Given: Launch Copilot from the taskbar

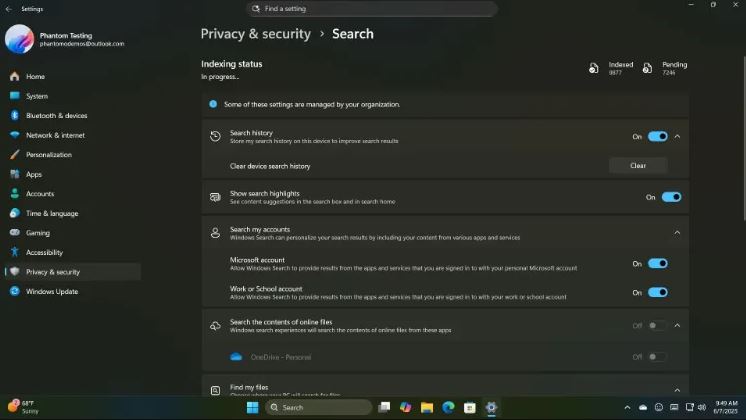Looking at the screenshot, I should 405,408.
